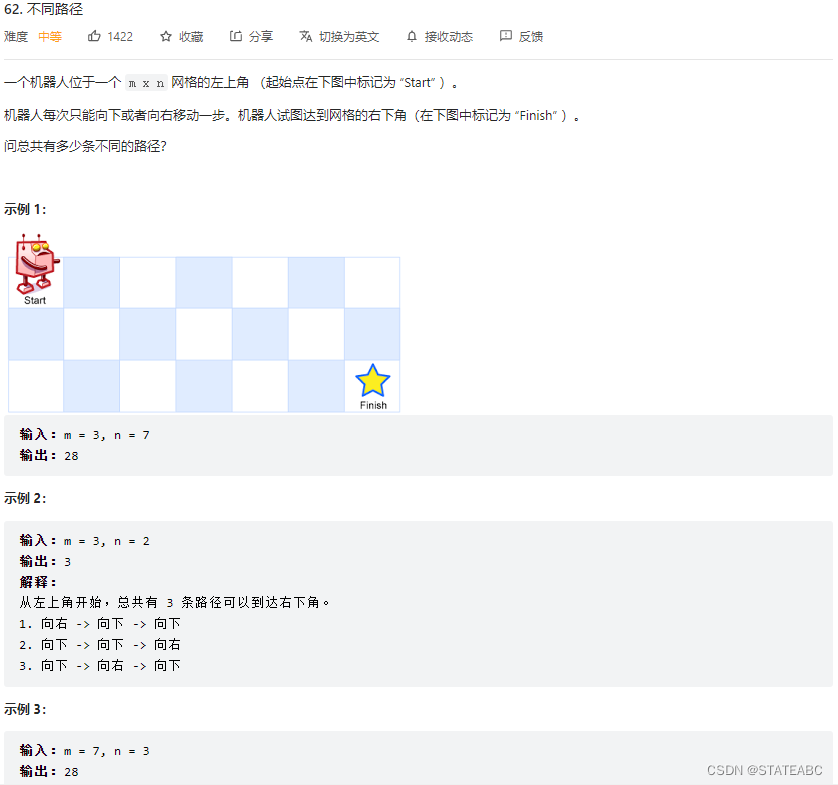Open the 反馈 feedback speech-bubble icon

505,36
